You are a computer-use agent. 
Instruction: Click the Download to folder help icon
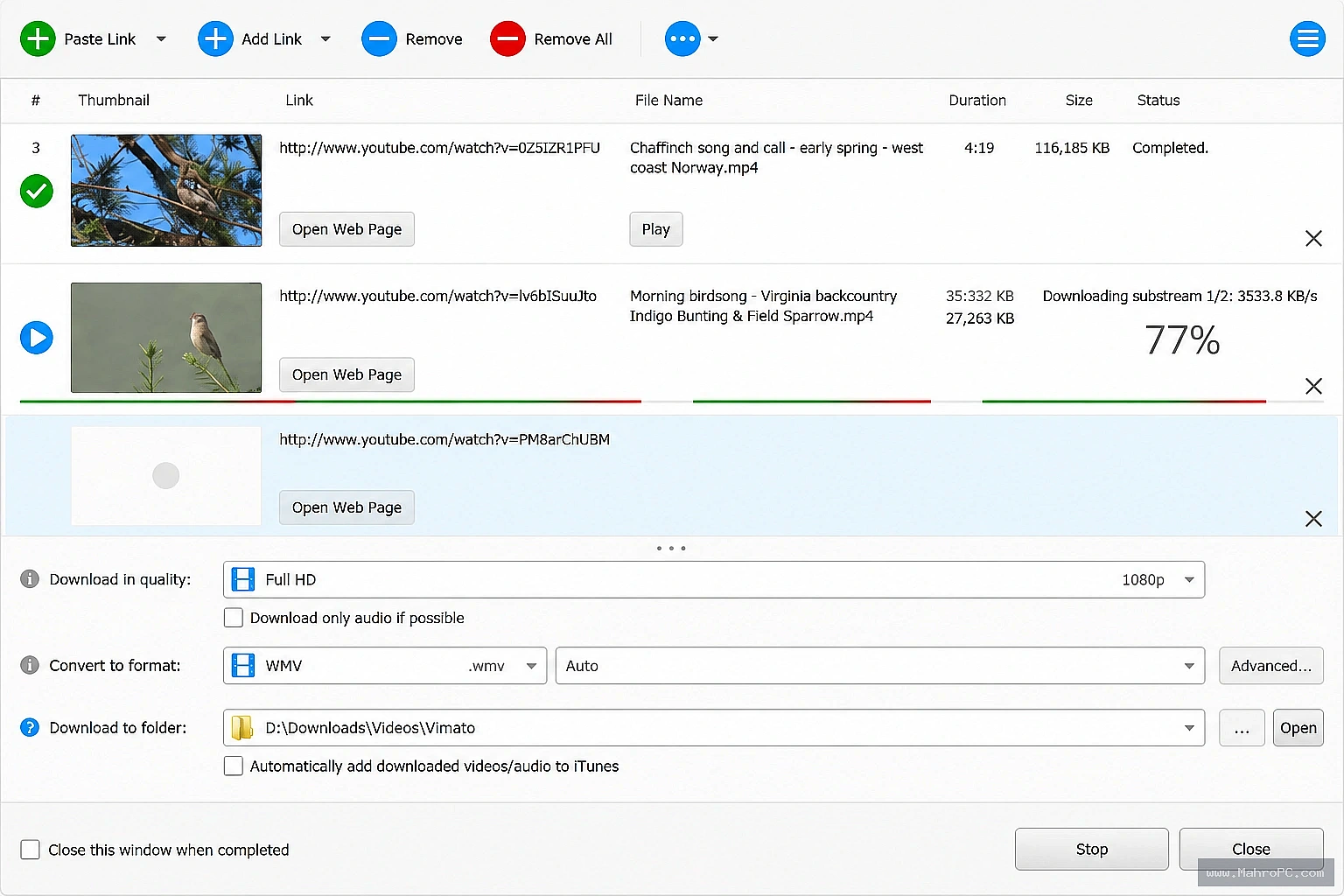tap(30, 727)
